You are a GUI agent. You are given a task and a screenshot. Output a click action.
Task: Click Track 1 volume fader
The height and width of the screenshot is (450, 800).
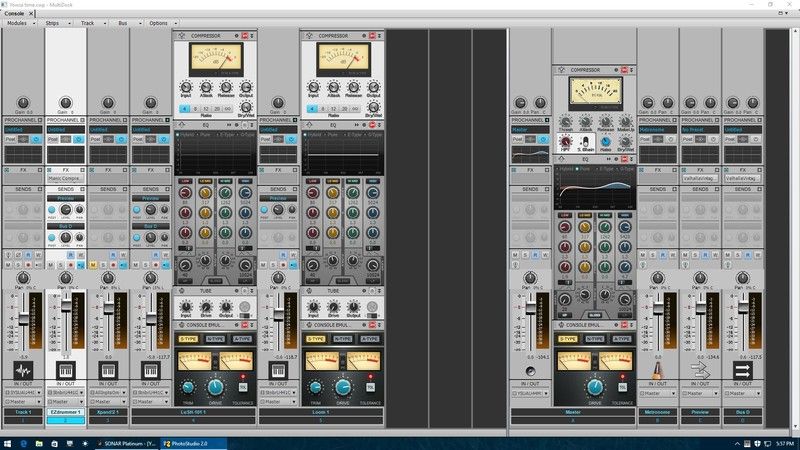[x=23, y=319]
